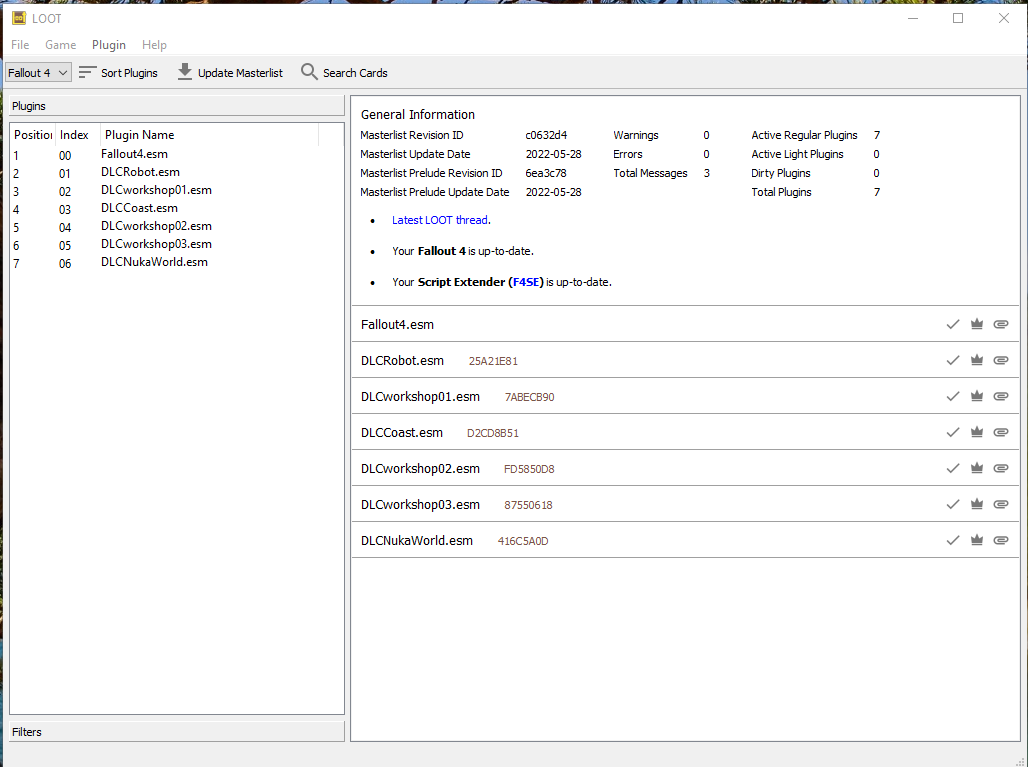Click the checkmark icon on DLCRobot.esm card
This screenshot has height=767, width=1028.
click(953, 360)
